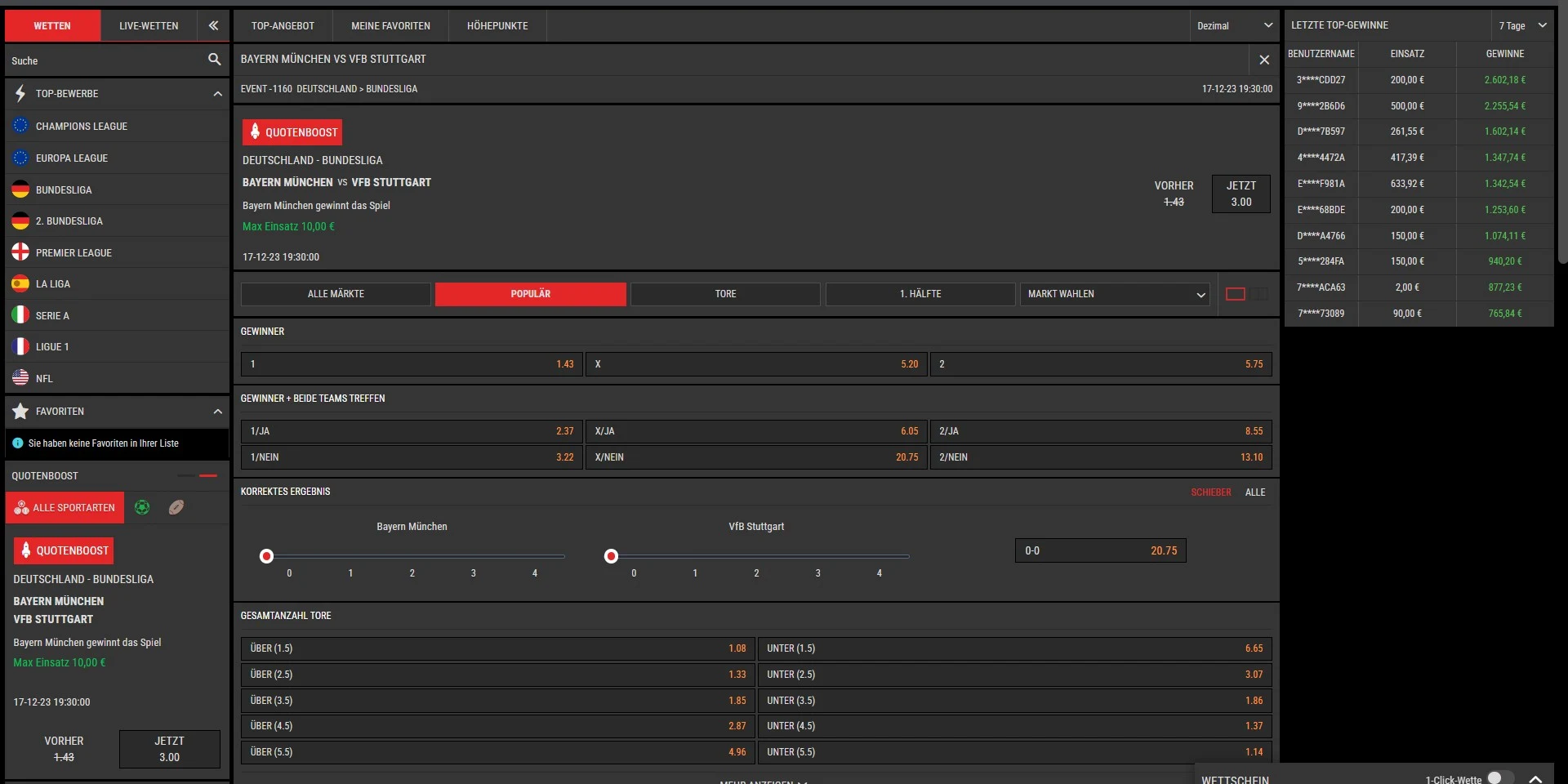Open the Premier League competition
1568x784 pixels.
point(117,252)
